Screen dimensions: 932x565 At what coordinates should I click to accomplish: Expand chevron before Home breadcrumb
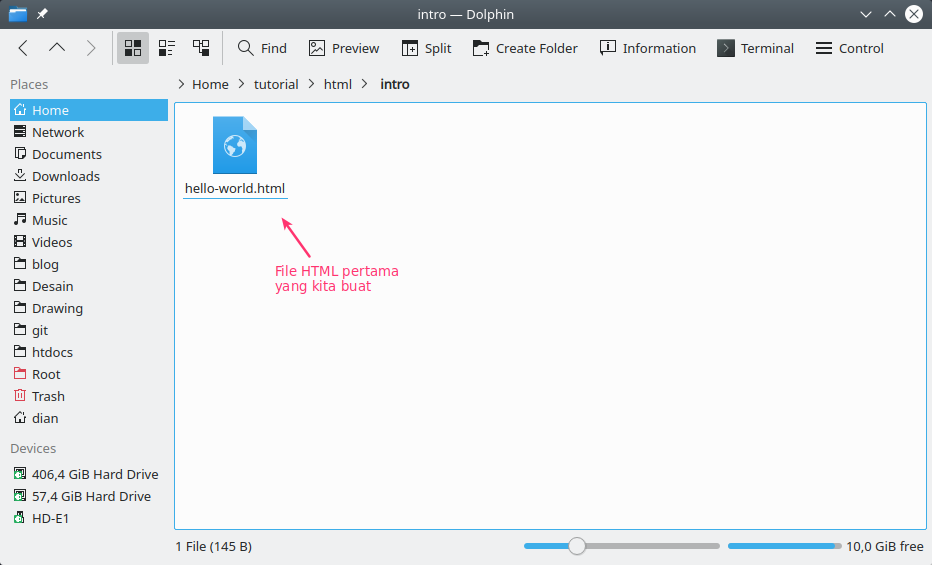click(181, 84)
